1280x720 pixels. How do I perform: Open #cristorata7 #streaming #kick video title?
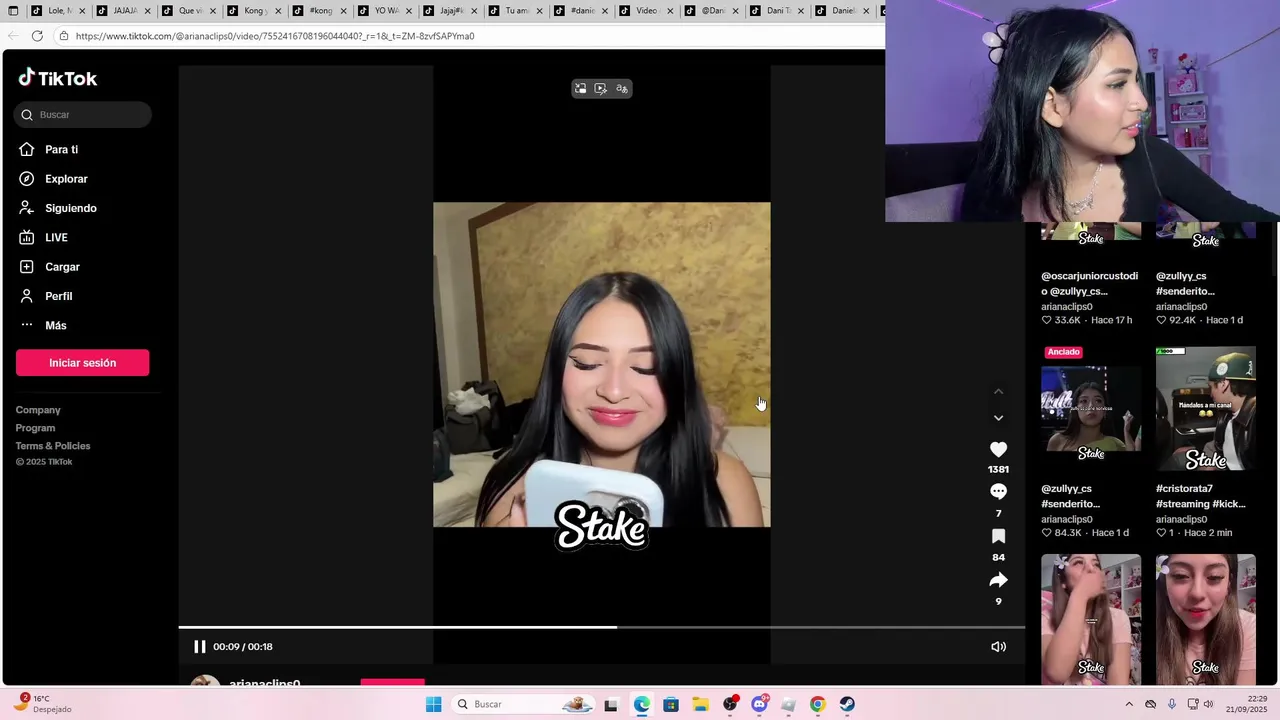click(x=1200, y=496)
